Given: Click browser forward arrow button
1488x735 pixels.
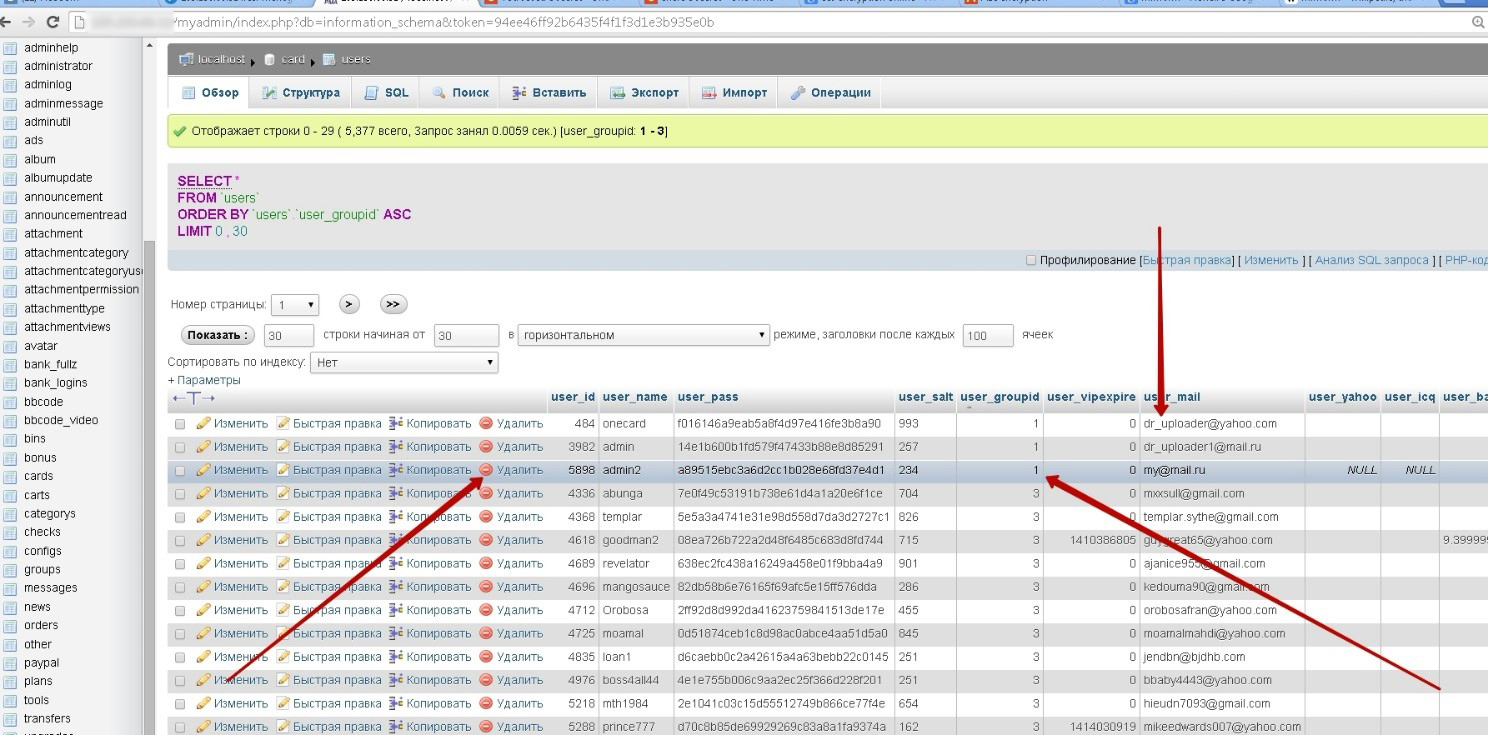Looking at the screenshot, I should (30, 22).
